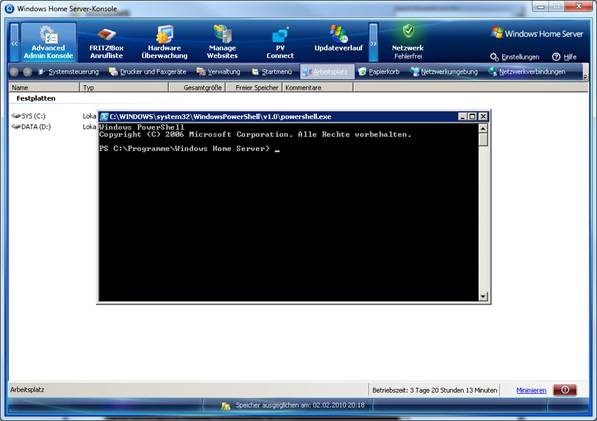Open Drucker und Faxgeräte
The height and width of the screenshot is (421, 597).
click(x=148, y=72)
